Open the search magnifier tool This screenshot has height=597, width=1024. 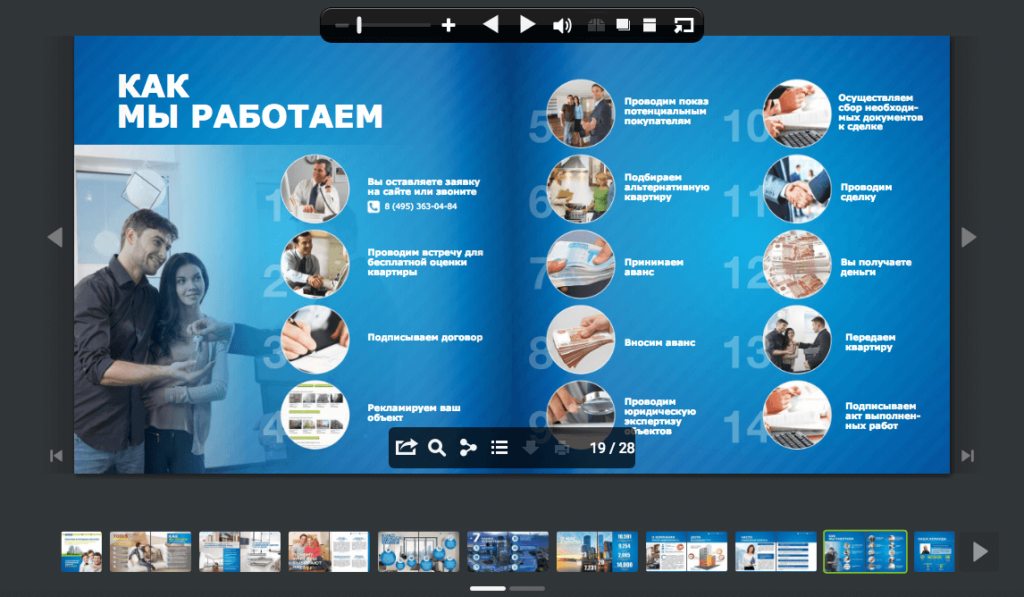(437, 448)
